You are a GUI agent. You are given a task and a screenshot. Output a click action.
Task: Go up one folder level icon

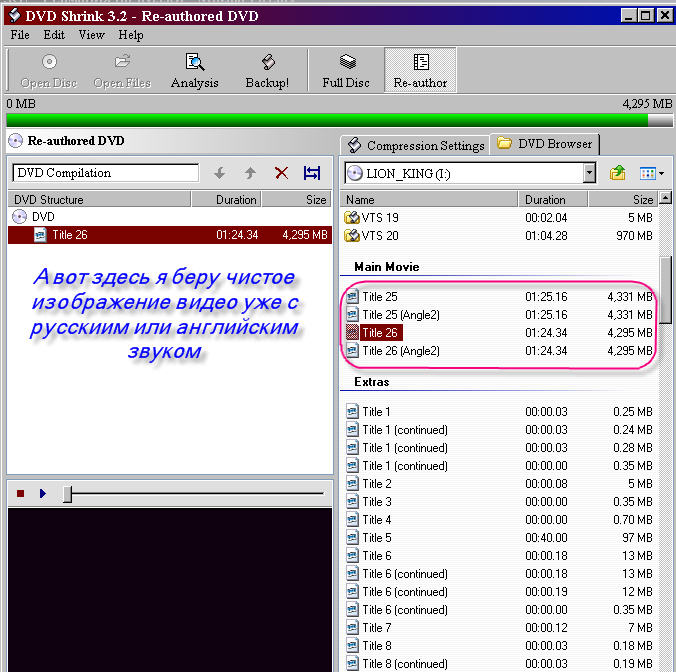pos(617,173)
